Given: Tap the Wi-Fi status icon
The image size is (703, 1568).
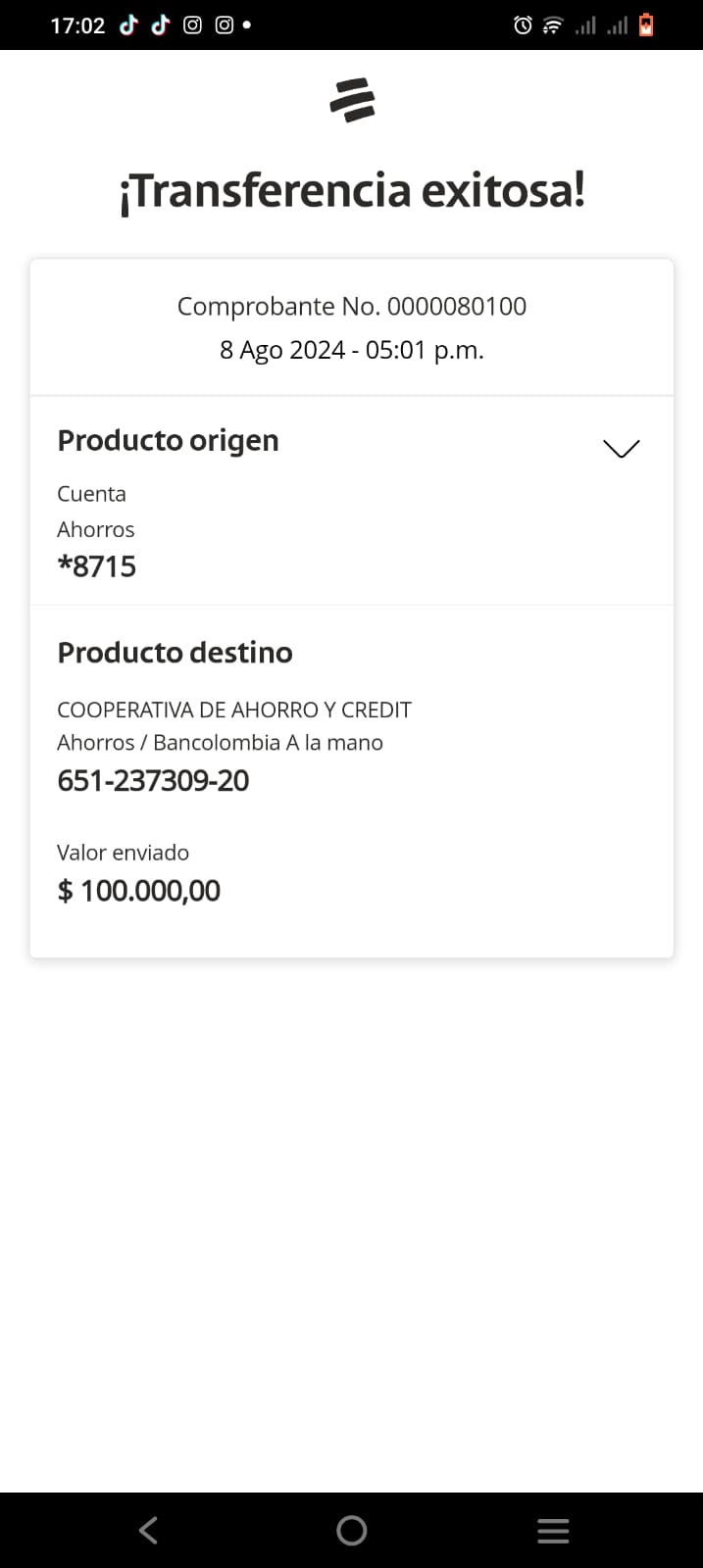Looking at the screenshot, I should 553,25.
